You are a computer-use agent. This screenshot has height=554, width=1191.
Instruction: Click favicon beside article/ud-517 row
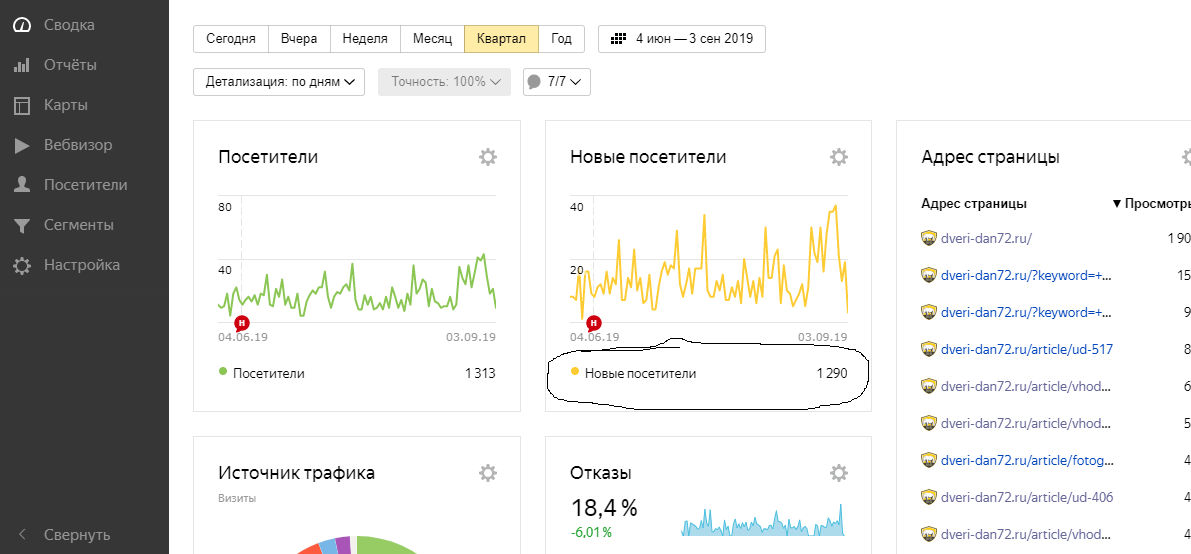(x=927, y=349)
